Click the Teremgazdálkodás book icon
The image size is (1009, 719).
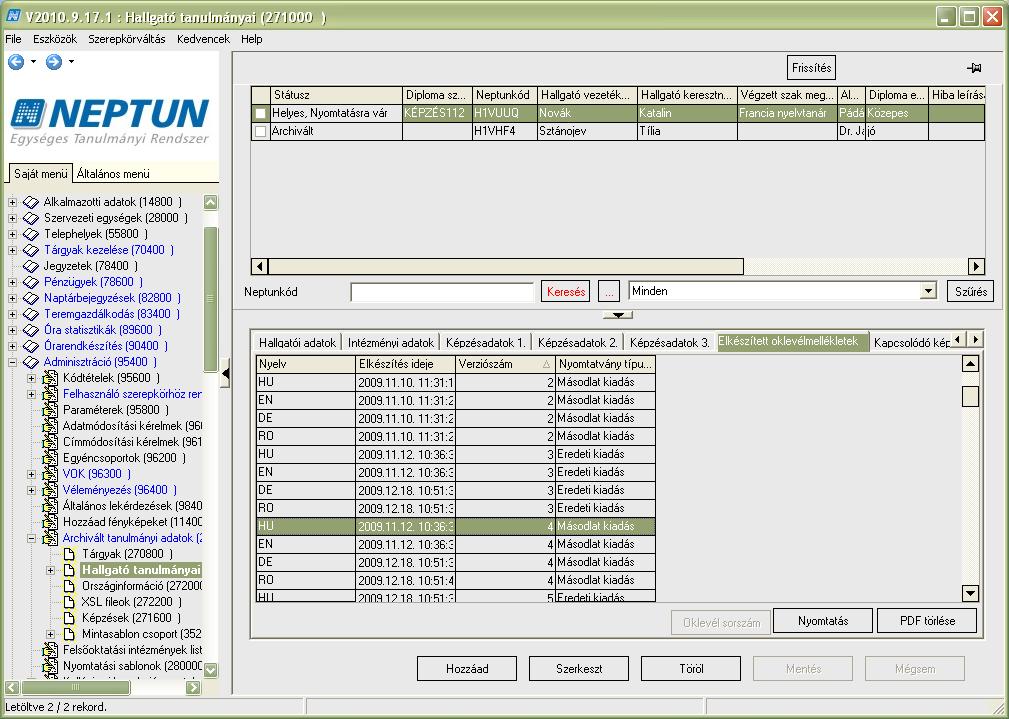[x=30, y=314]
